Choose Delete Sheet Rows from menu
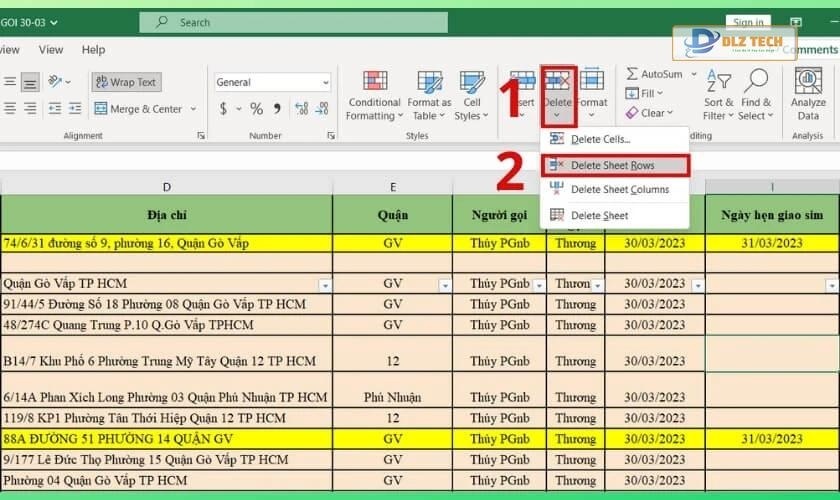Image resolution: width=840 pixels, height=500 pixels. click(612, 165)
